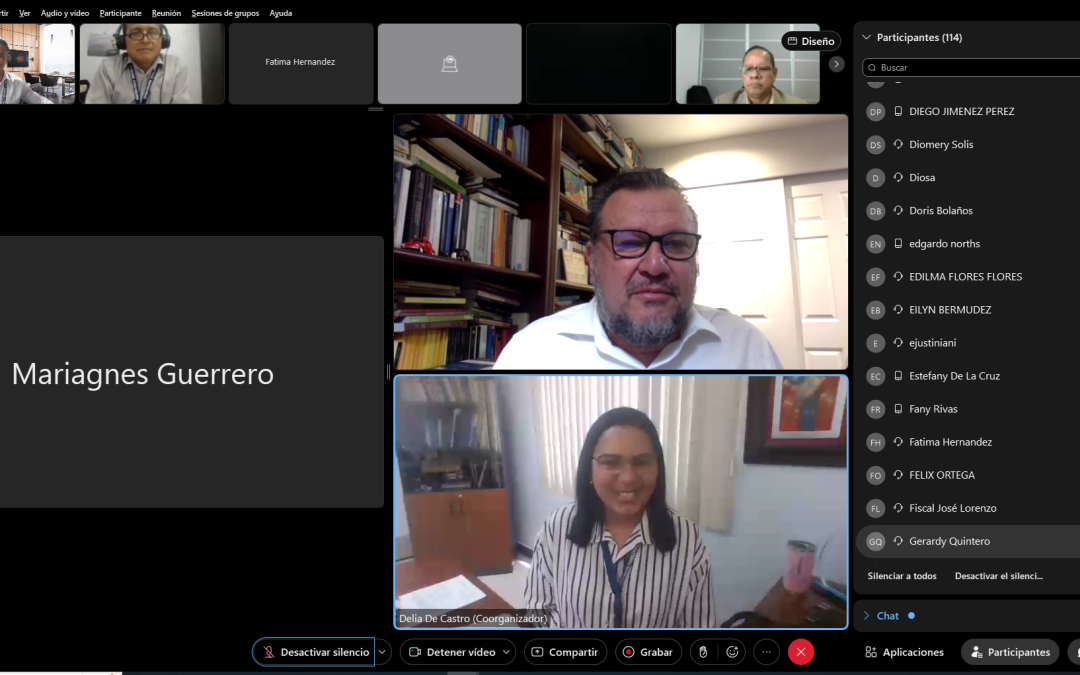Open the reactions emoji icon
Viewport: 1080px width, 675px height.
tap(732, 651)
